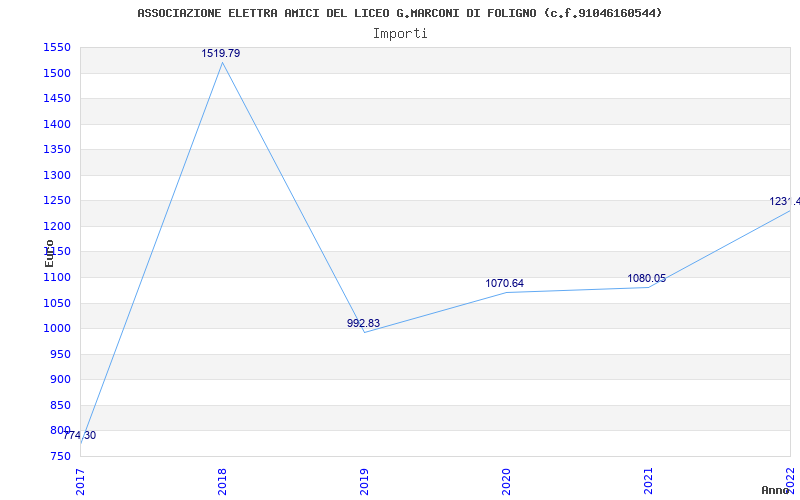
Task: Click the 1100 y-axis tick label
Action: pos(57,278)
